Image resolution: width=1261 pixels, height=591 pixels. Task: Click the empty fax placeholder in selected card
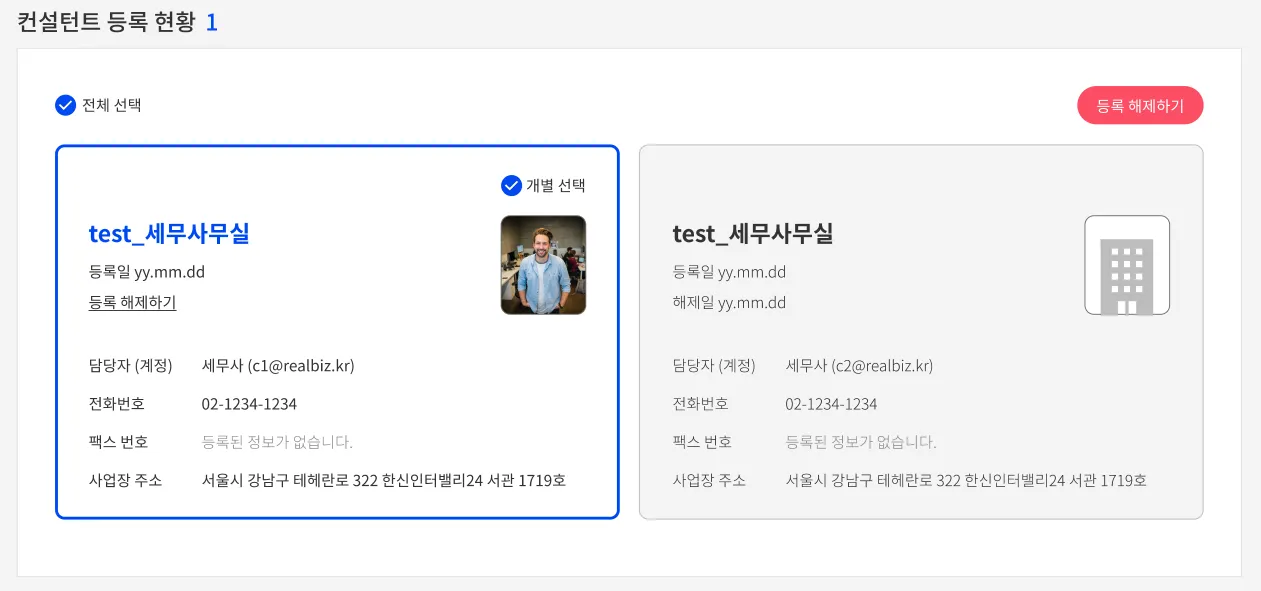(277, 442)
